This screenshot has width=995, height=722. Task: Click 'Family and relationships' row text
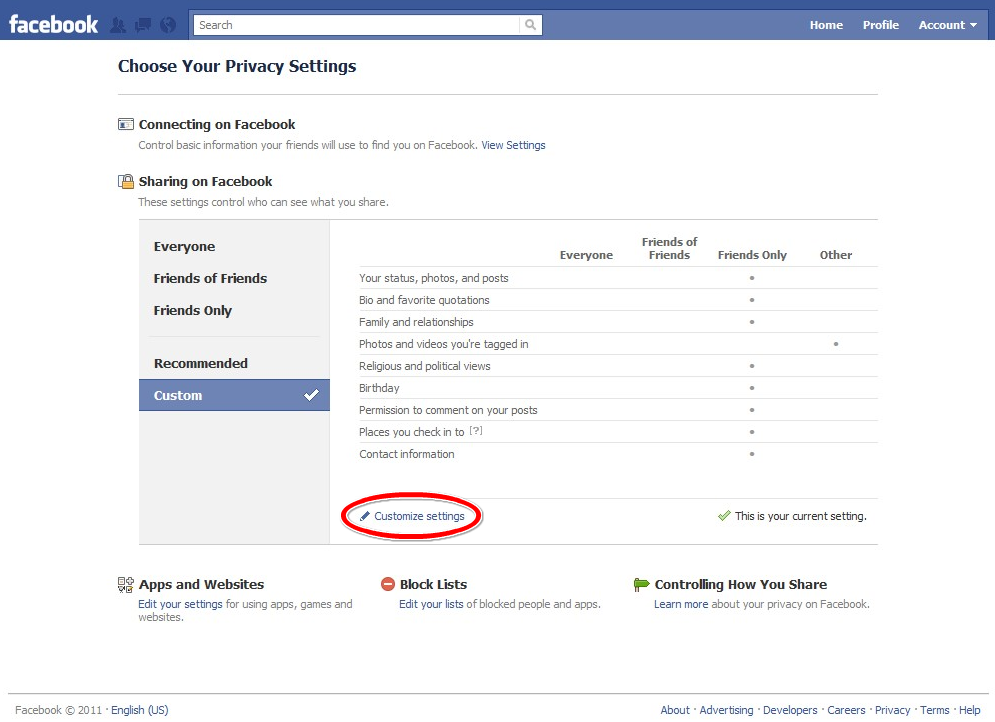416,322
